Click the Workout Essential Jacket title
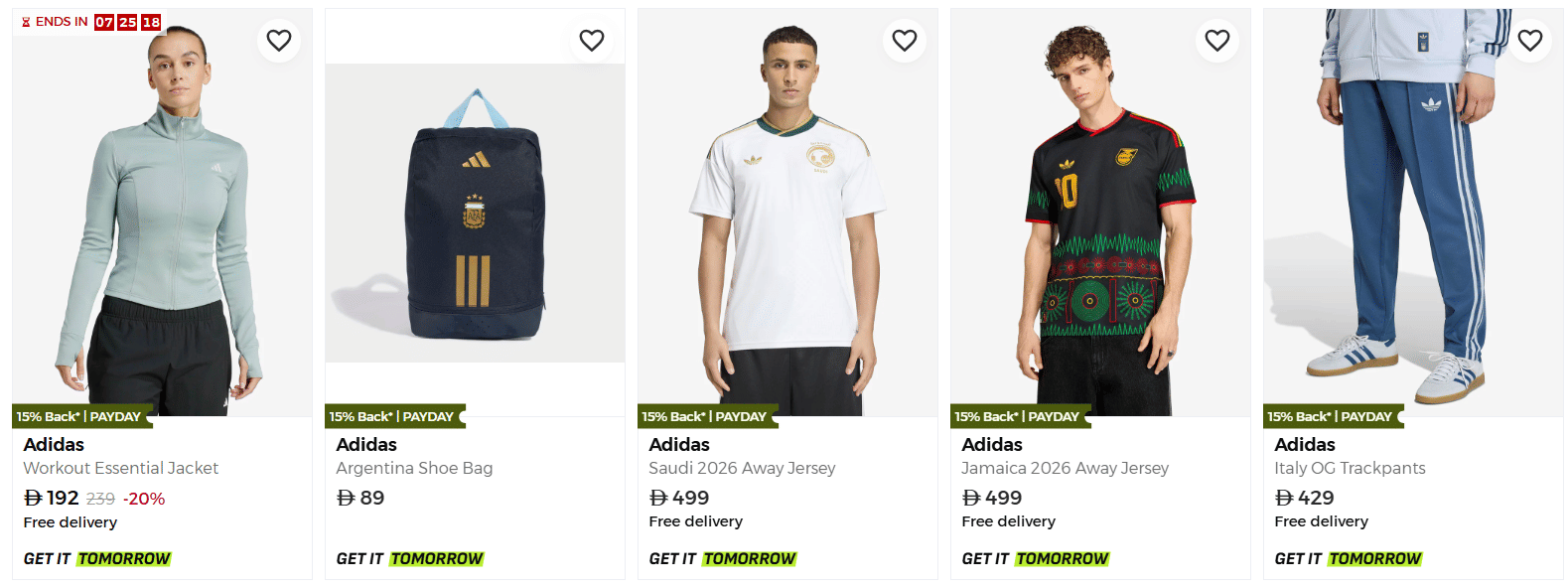 click(x=121, y=468)
